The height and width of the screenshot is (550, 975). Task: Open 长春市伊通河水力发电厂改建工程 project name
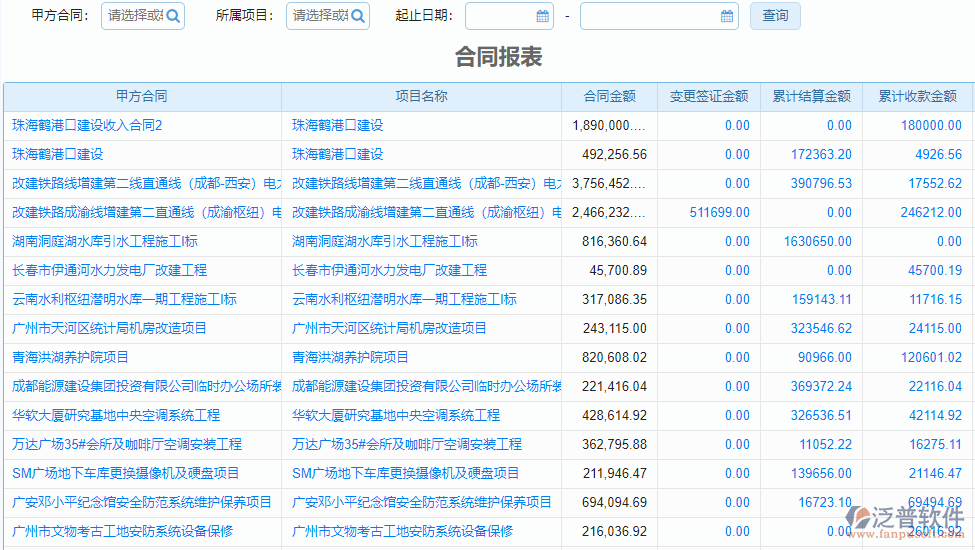pyautogui.click(x=389, y=271)
